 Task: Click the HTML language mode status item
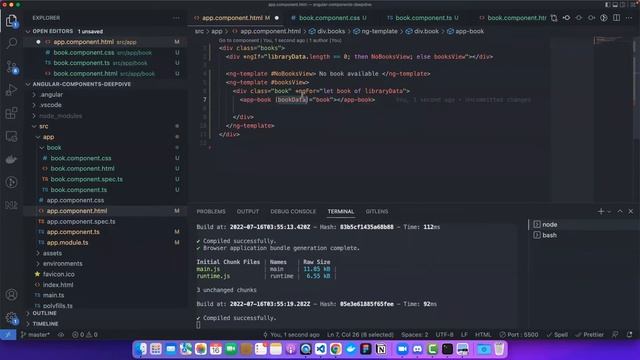(483, 335)
